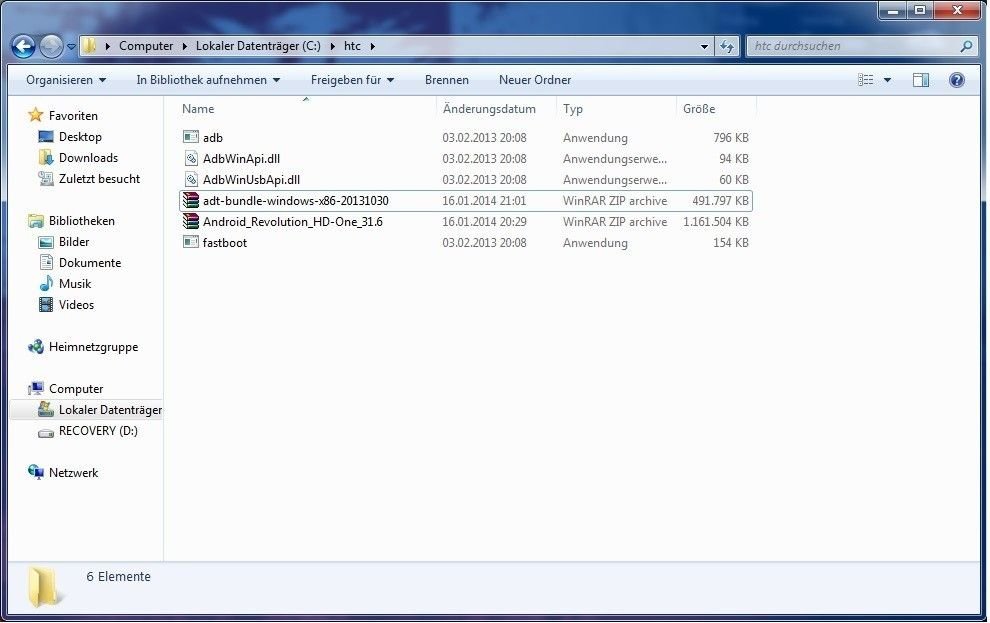The image size is (990, 623).
Task: Click the file name 'AdbWinApi.dll'
Action: (241, 158)
